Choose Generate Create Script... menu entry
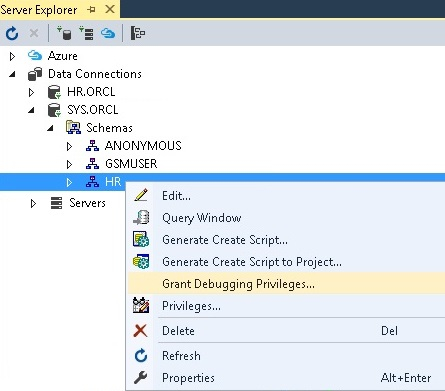The height and width of the screenshot is (391, 445). click(x=286, y=240)
